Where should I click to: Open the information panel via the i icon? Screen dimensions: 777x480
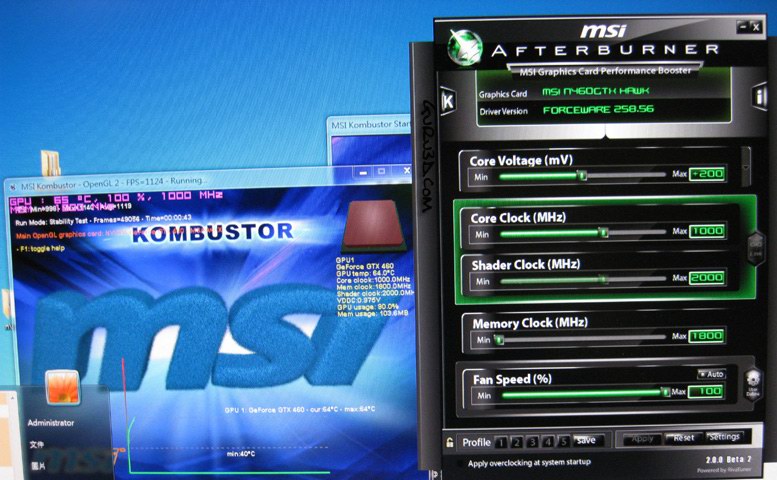click(760, 97)
